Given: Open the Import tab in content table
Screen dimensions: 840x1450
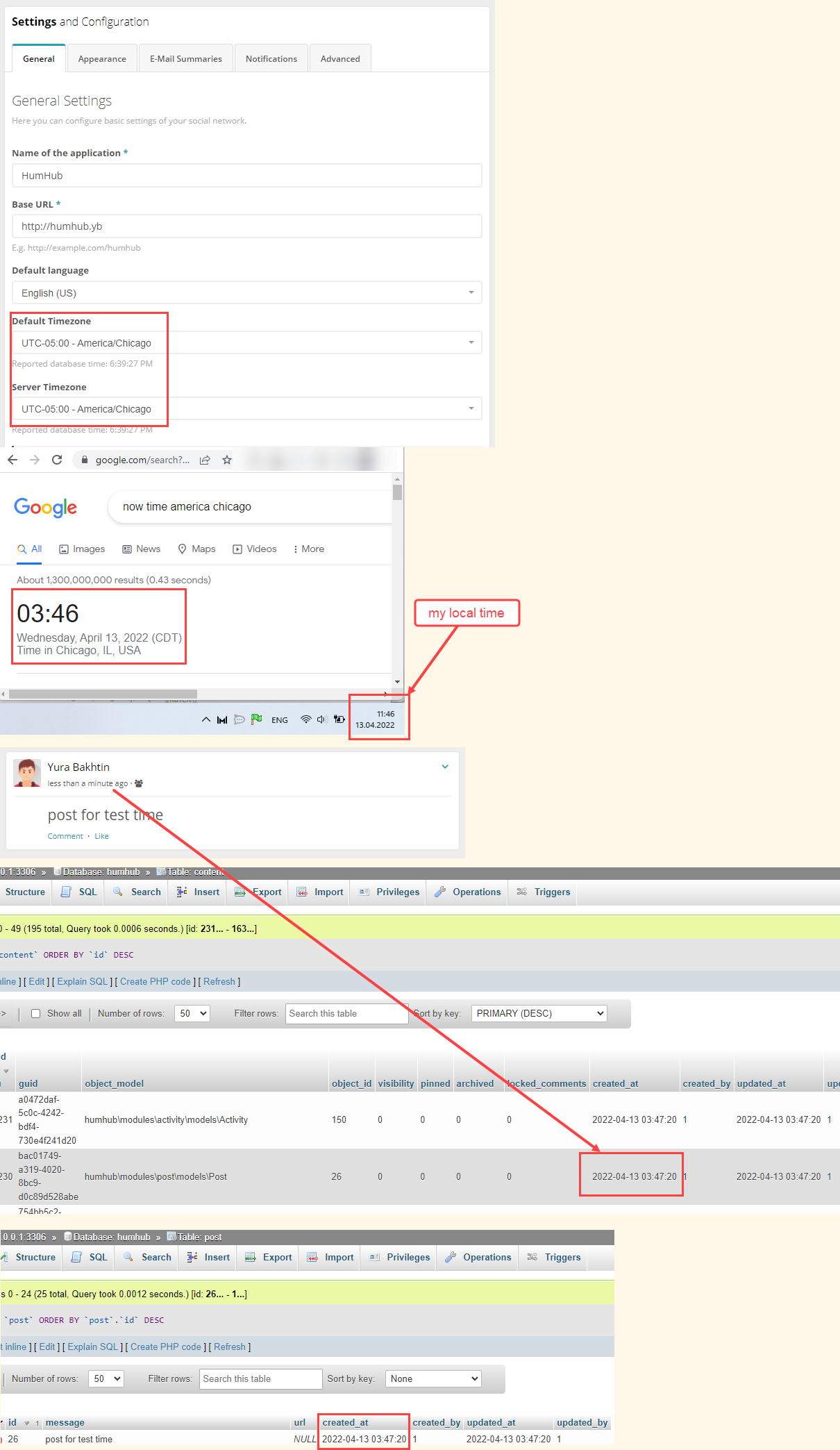Looking at the screenshot, I should point(321,892).
